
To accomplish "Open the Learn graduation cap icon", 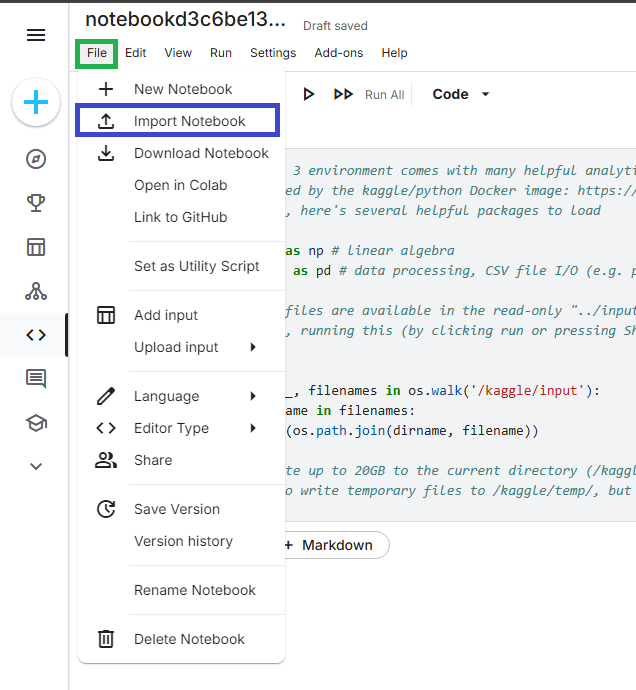I will pos(36,423).
